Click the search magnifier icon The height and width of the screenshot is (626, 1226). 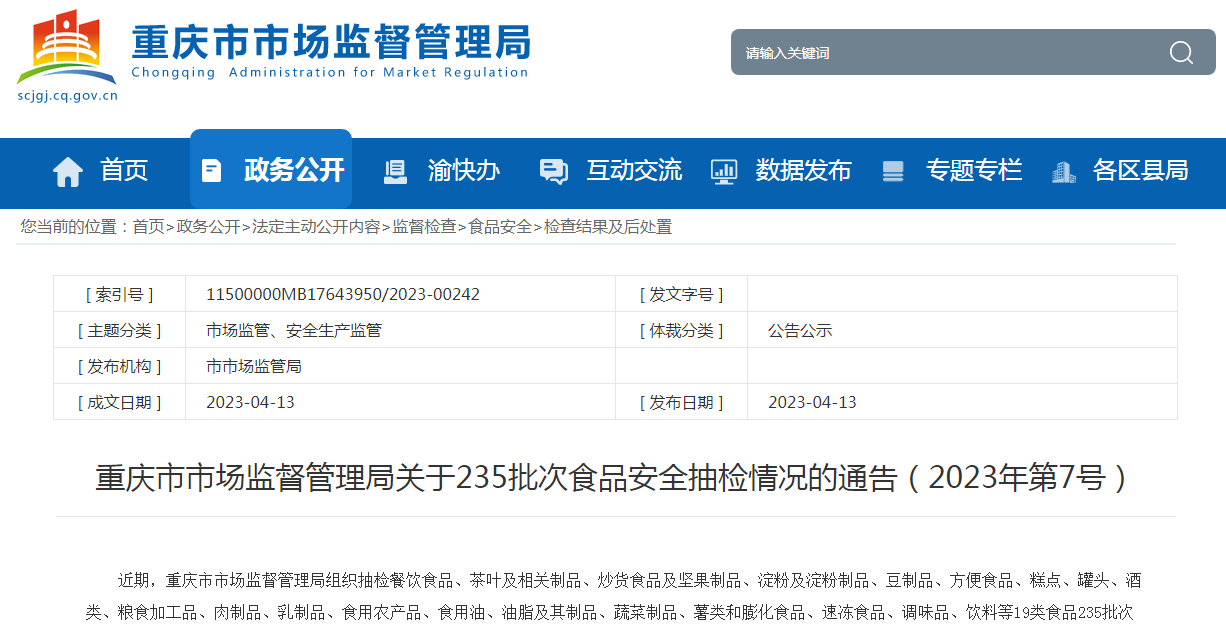point(1181,53)
